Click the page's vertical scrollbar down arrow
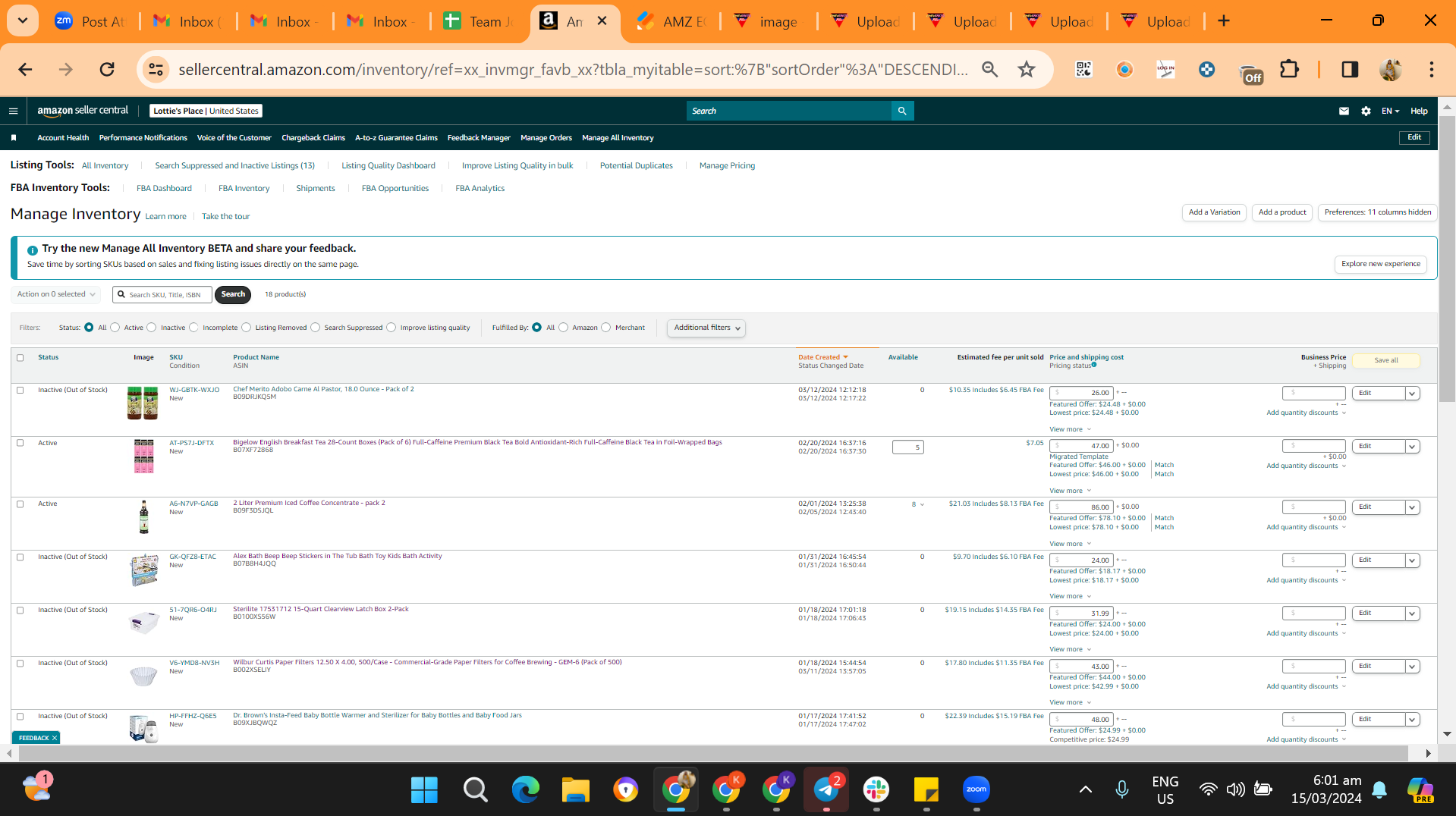The width and height of the screenshot is (1456, 816). (1447, 734)
